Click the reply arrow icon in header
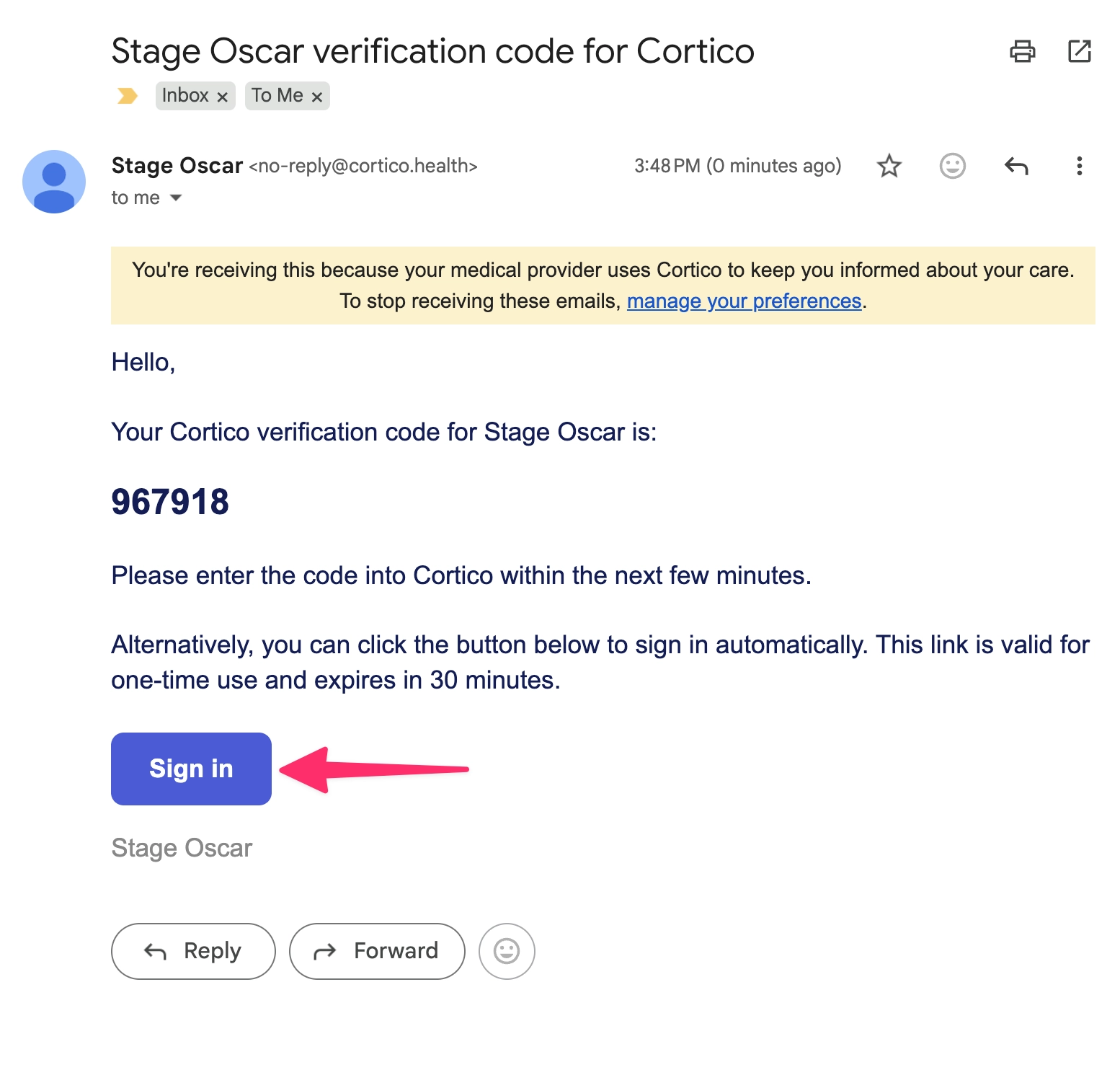 [1016, 167]
